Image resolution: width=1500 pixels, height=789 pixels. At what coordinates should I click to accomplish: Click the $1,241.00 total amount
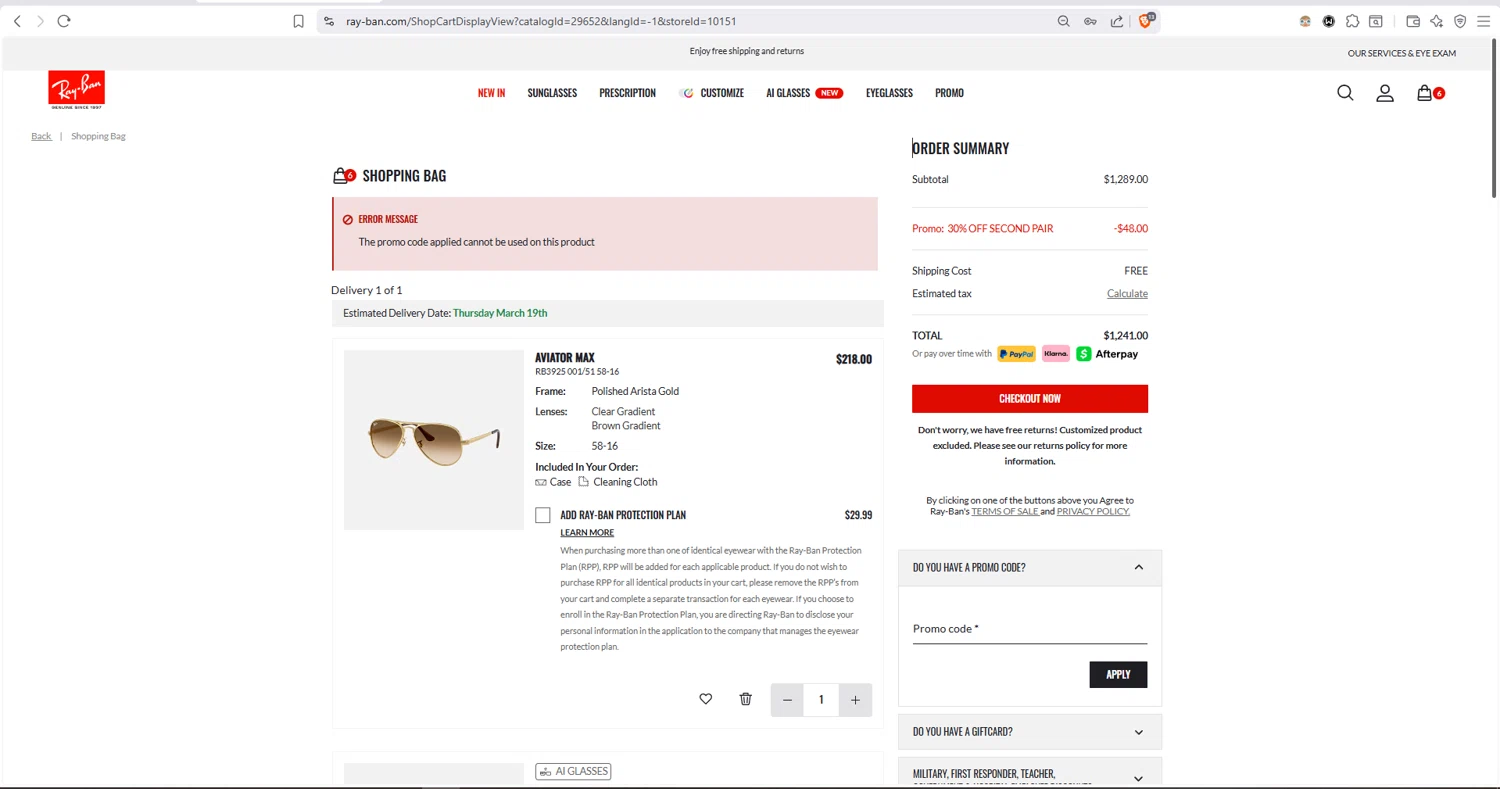(1126, 335)
